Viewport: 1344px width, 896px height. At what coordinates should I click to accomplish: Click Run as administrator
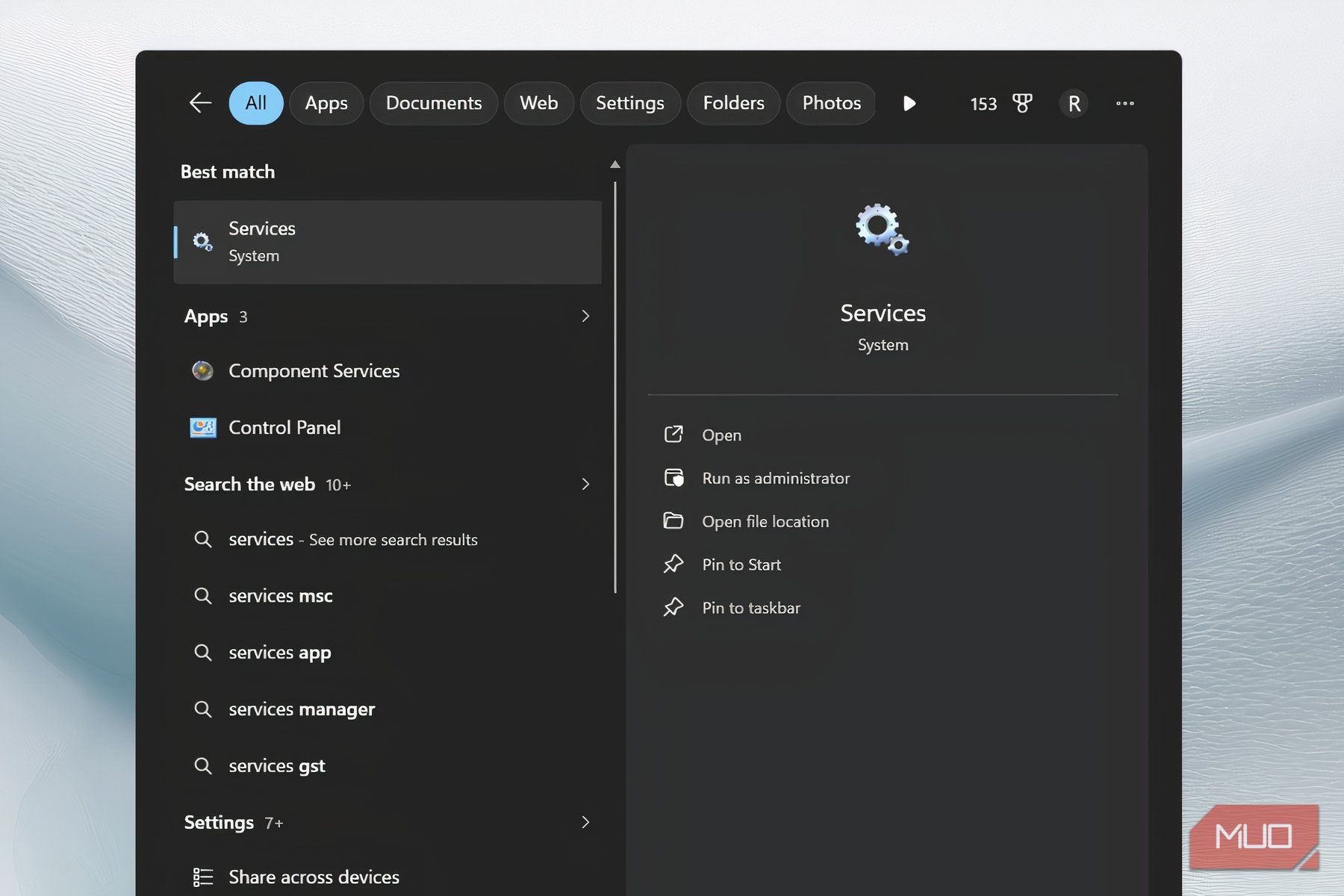click(775, 479)
